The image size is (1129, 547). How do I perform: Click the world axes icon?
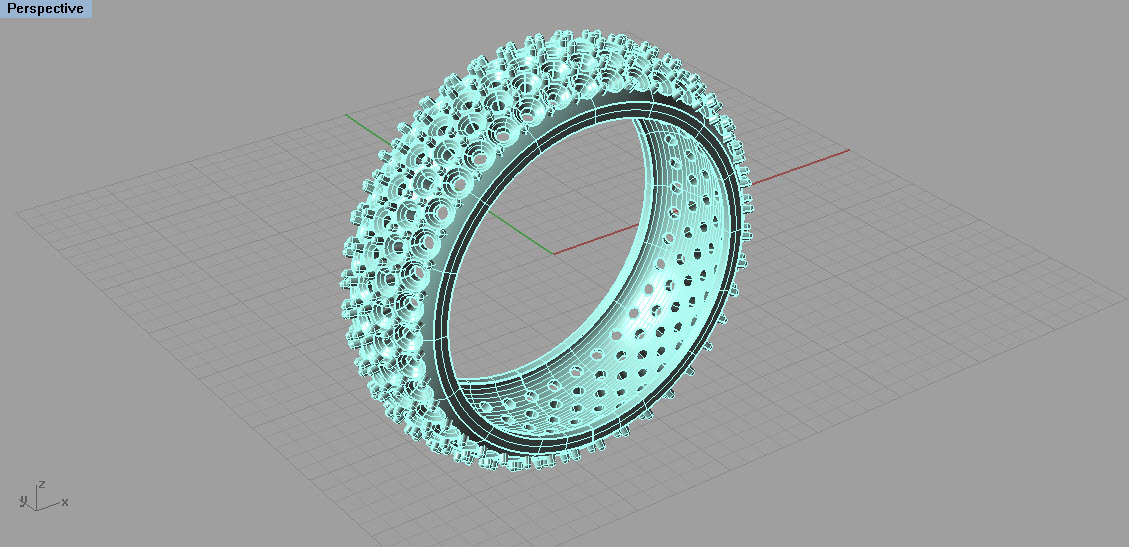click(38, 498)
